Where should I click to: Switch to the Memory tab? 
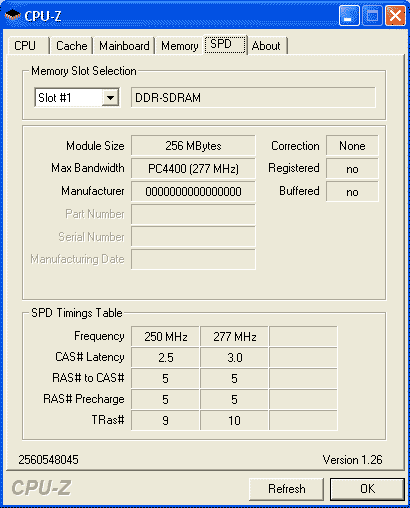click(x=180, y=46)
